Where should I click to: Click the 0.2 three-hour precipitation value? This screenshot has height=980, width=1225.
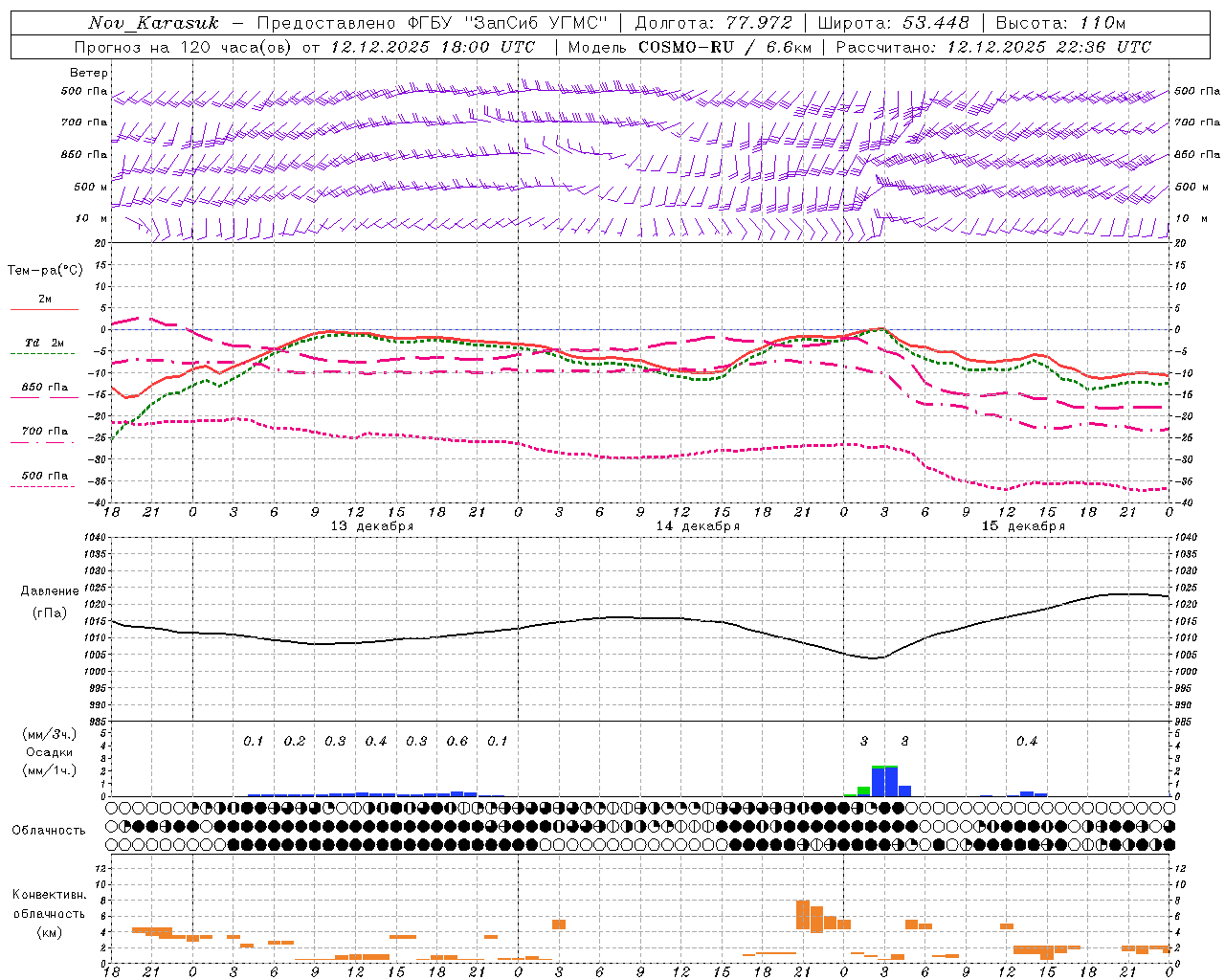pos(295,742)
